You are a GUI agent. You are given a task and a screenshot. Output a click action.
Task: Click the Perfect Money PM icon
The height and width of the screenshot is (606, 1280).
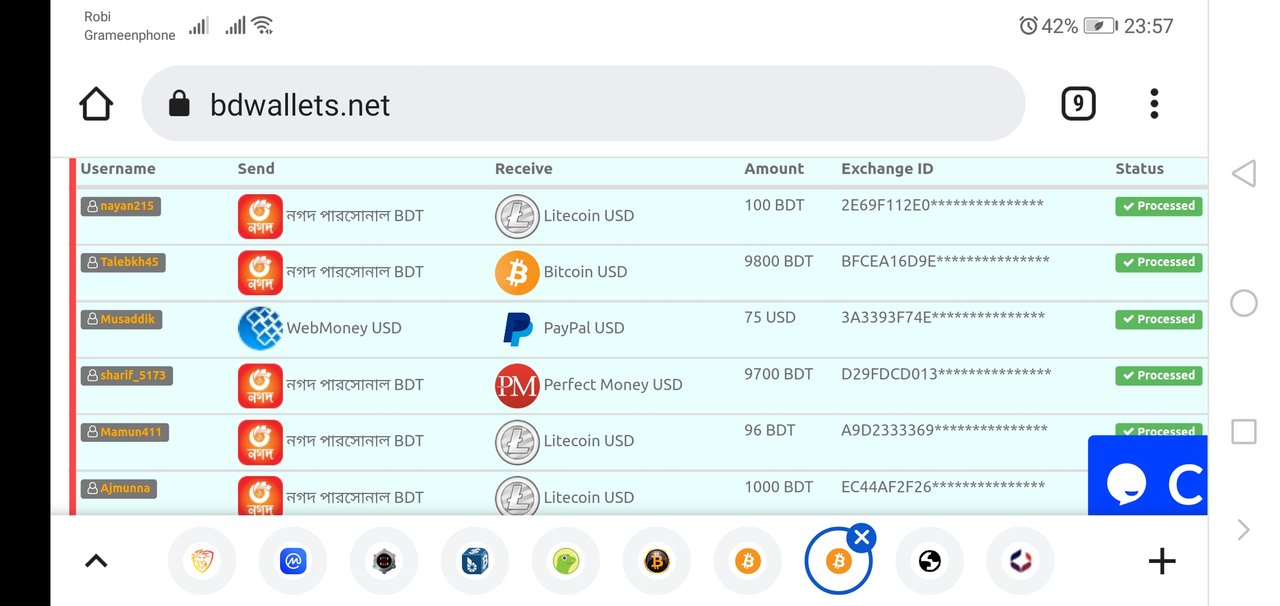pos(517,385)
